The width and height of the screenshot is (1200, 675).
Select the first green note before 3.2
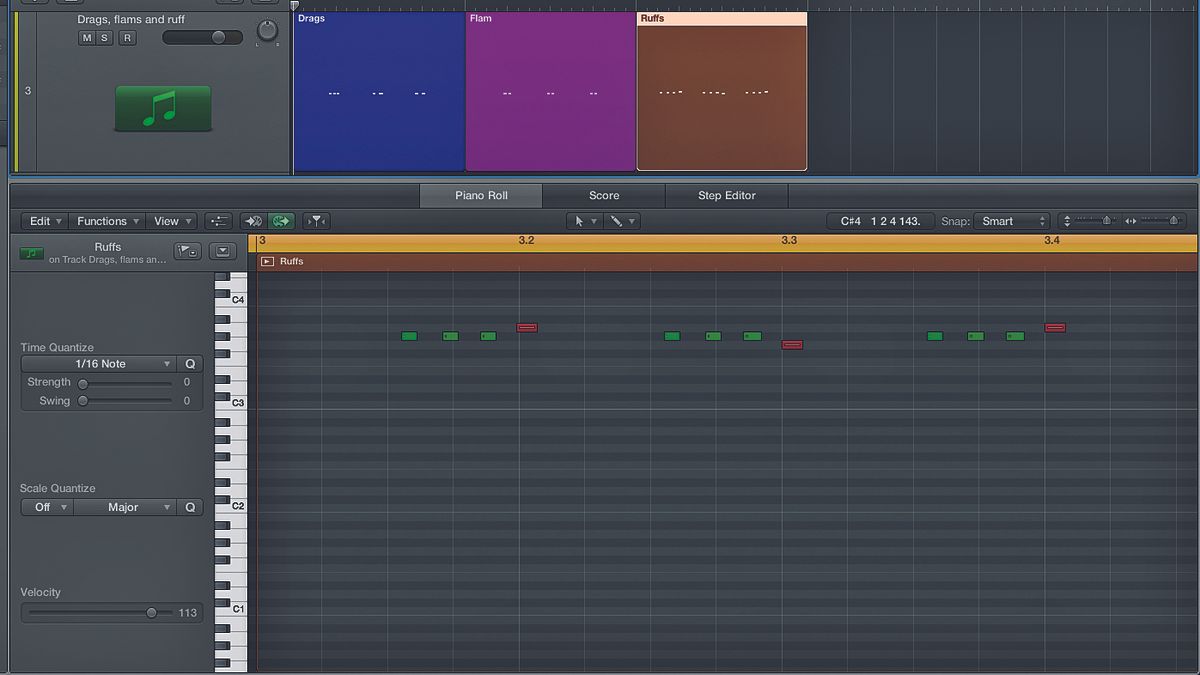[409, 336]
